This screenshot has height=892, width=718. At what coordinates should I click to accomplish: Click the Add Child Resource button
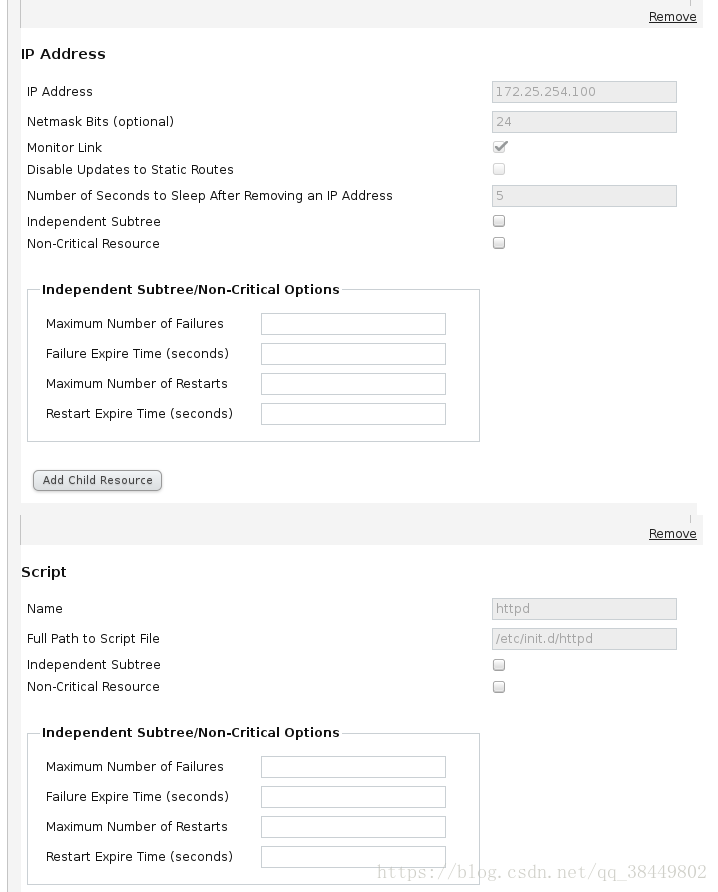[97, 480]
